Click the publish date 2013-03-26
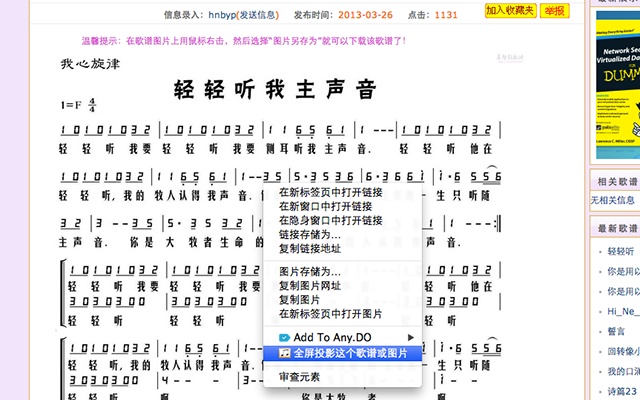 click(x=365, y=15)
